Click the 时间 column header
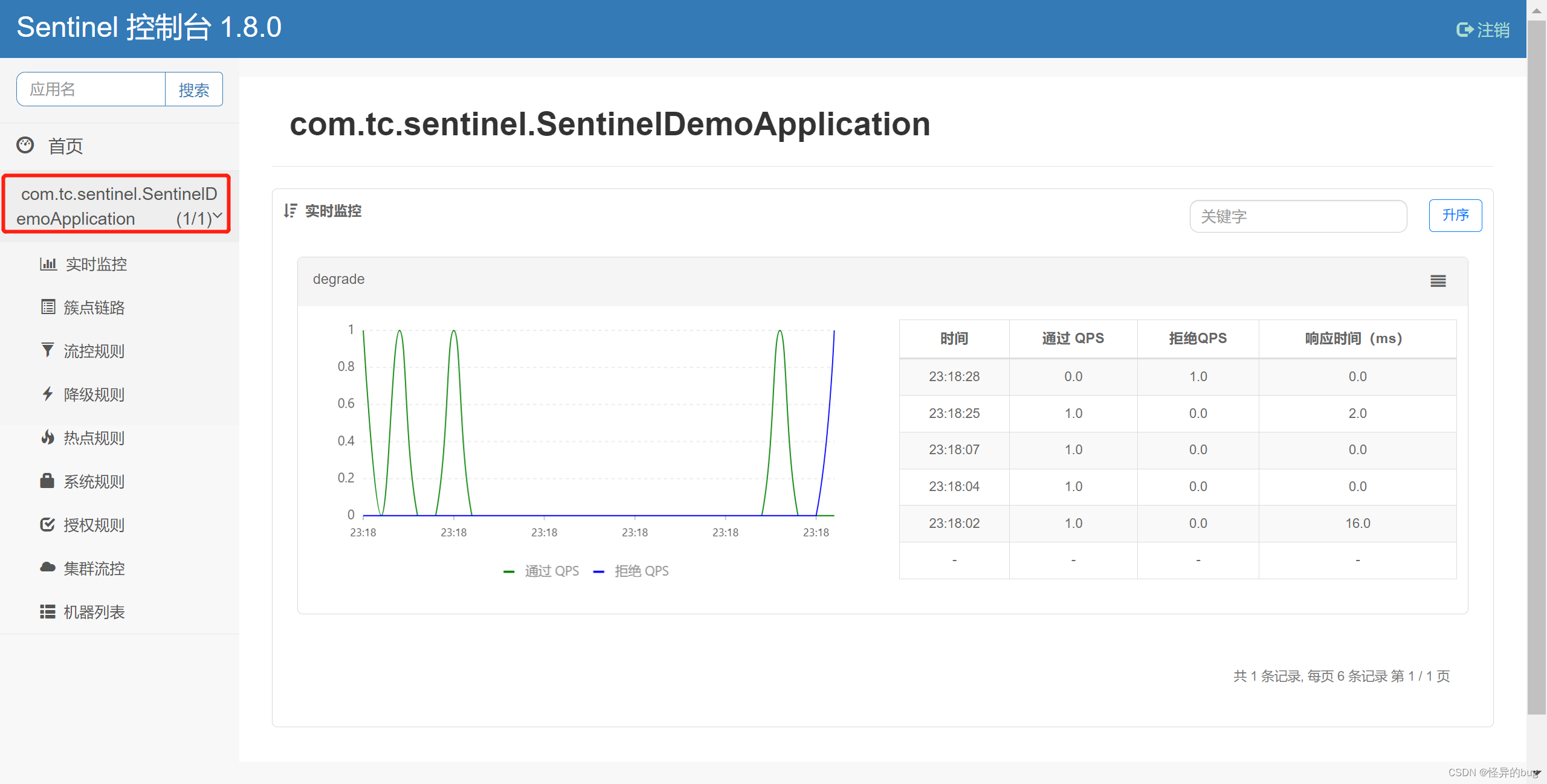The height and width of the screenshot is (784, 1547). (954, 338)
